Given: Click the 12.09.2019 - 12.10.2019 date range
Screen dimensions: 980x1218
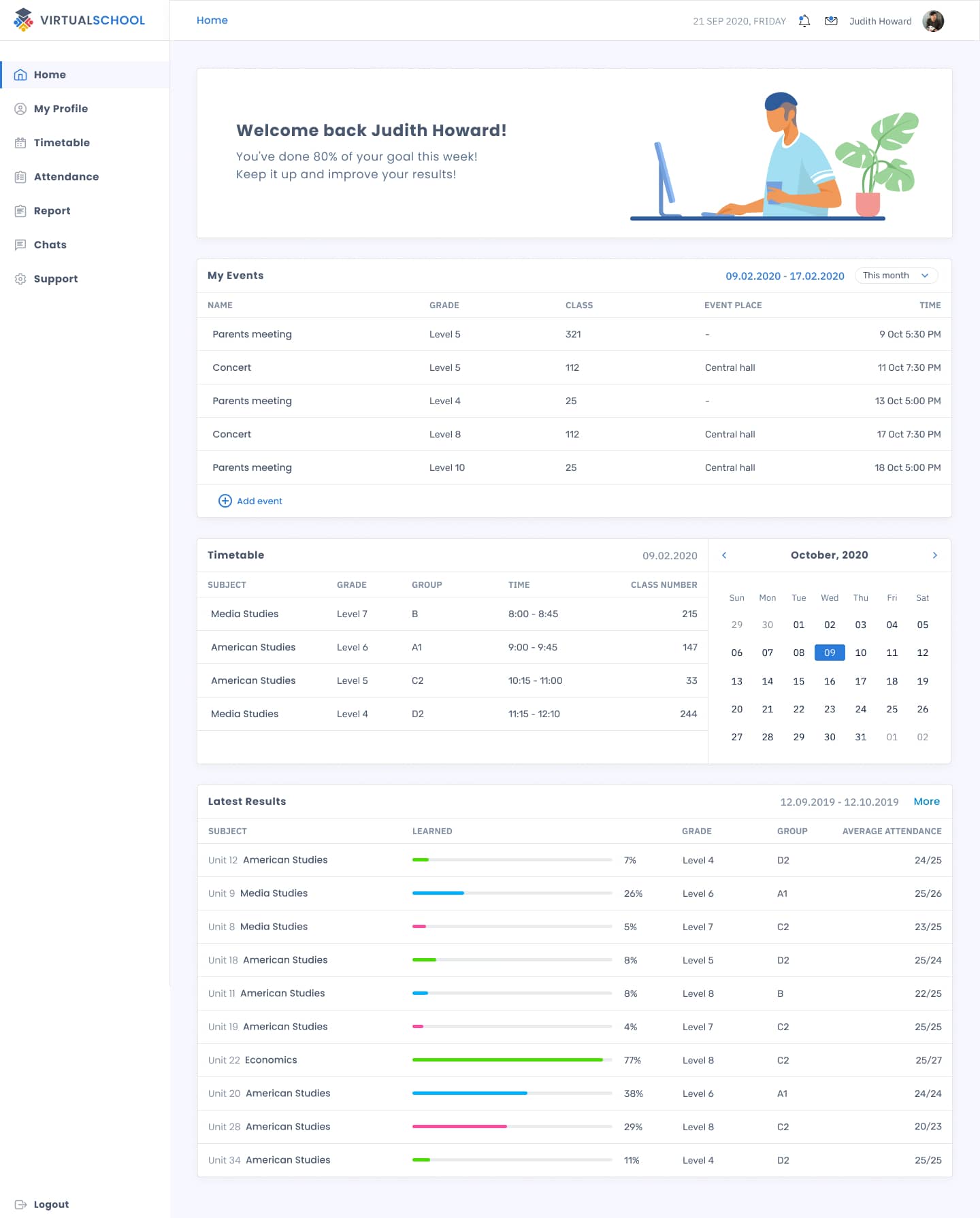Looking at the screenshot, I should click(x=839, y=802).
